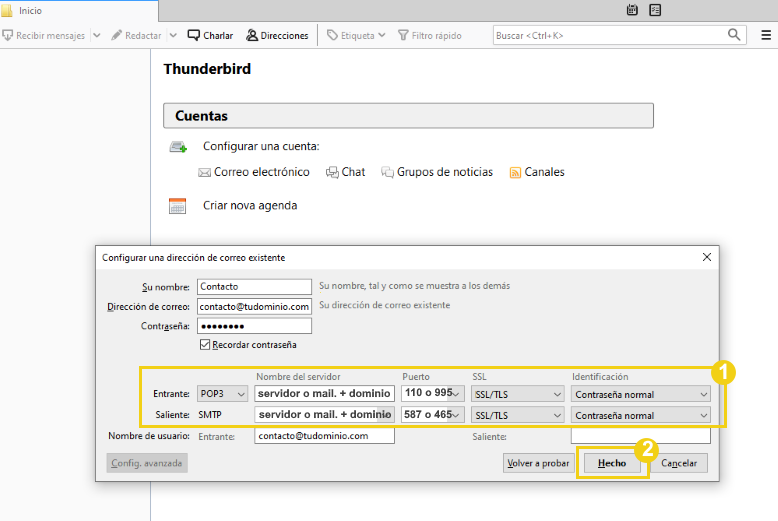Image resolution: width=778 pixels, height=521 pixels.
Task: Open the Charlar chat button
Action: 210,36
